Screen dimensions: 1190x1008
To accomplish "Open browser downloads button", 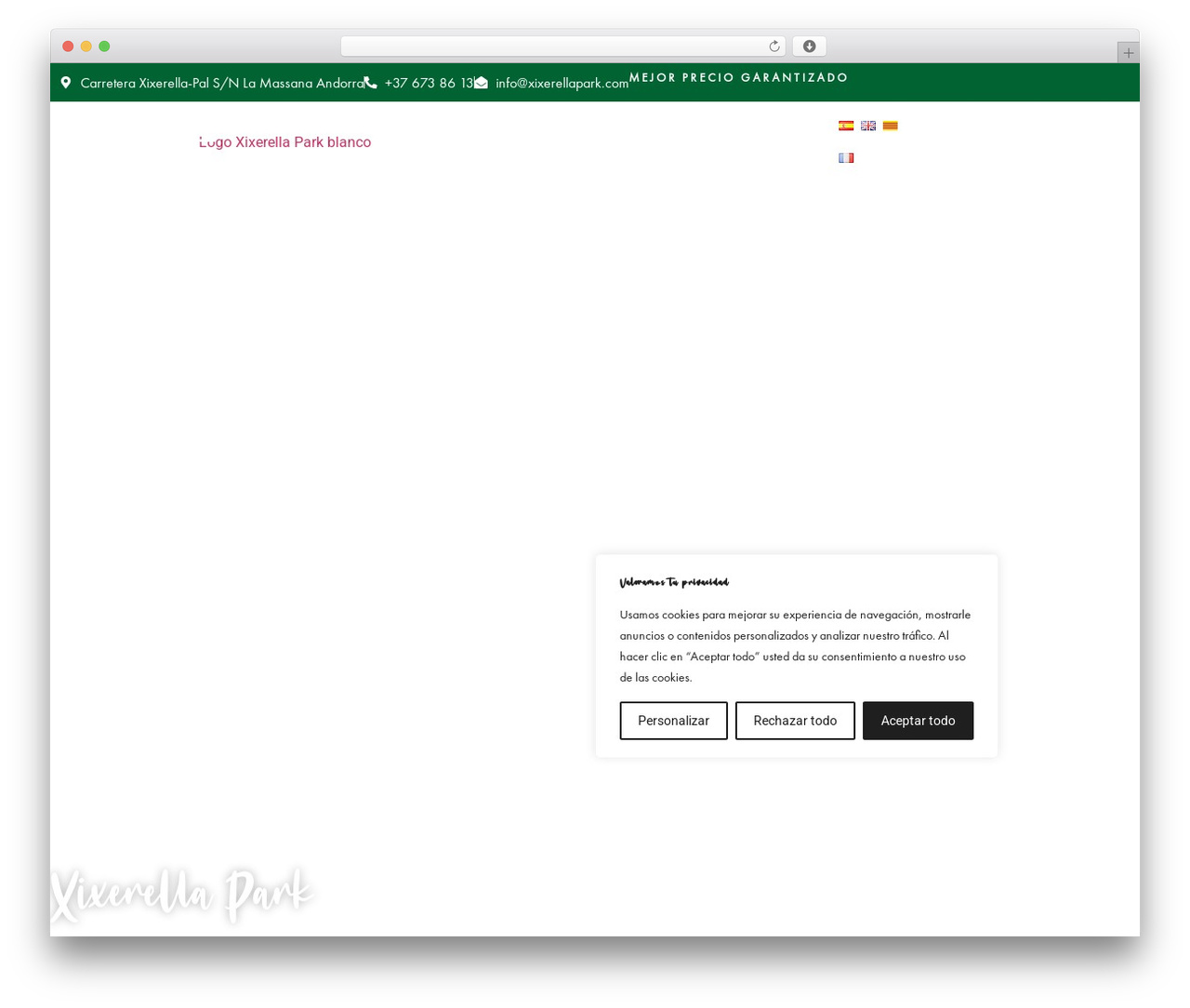I will (x=810, y=46).
